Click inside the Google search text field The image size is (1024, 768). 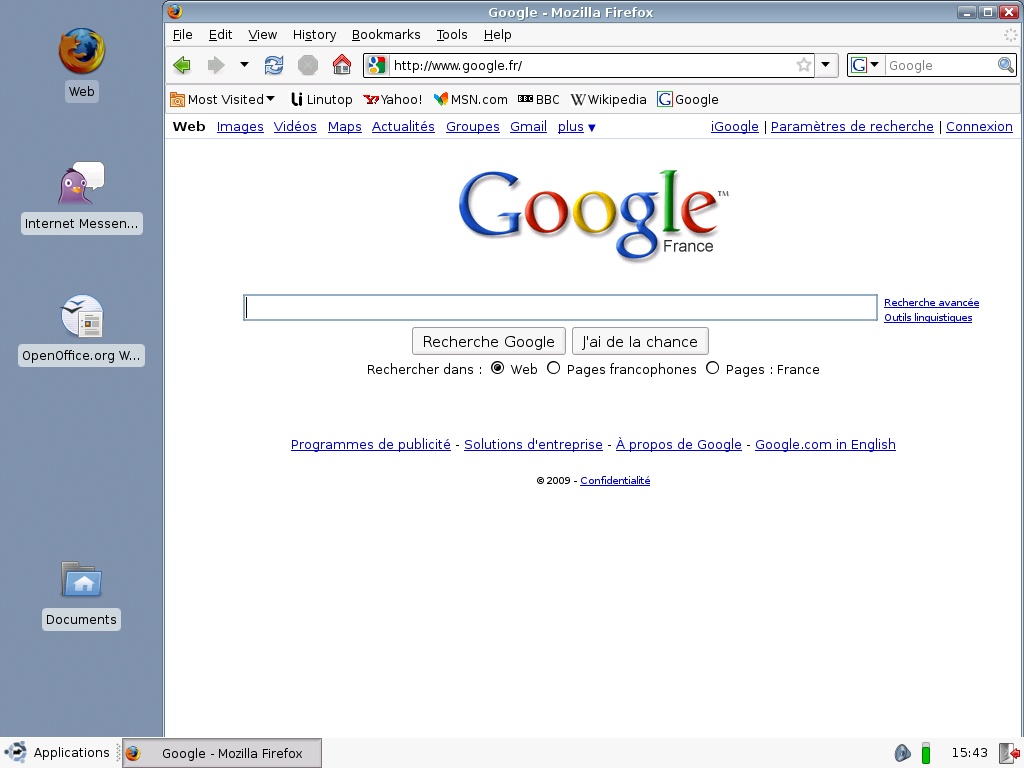560,307
